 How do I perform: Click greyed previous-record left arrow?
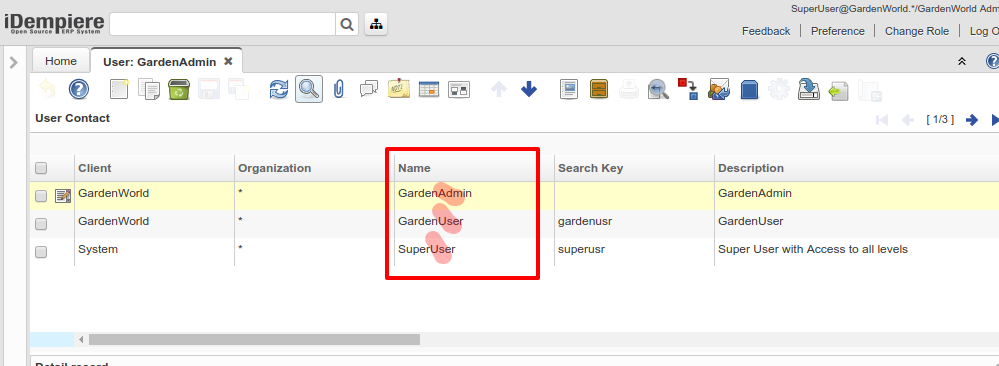tap(908, 120)
